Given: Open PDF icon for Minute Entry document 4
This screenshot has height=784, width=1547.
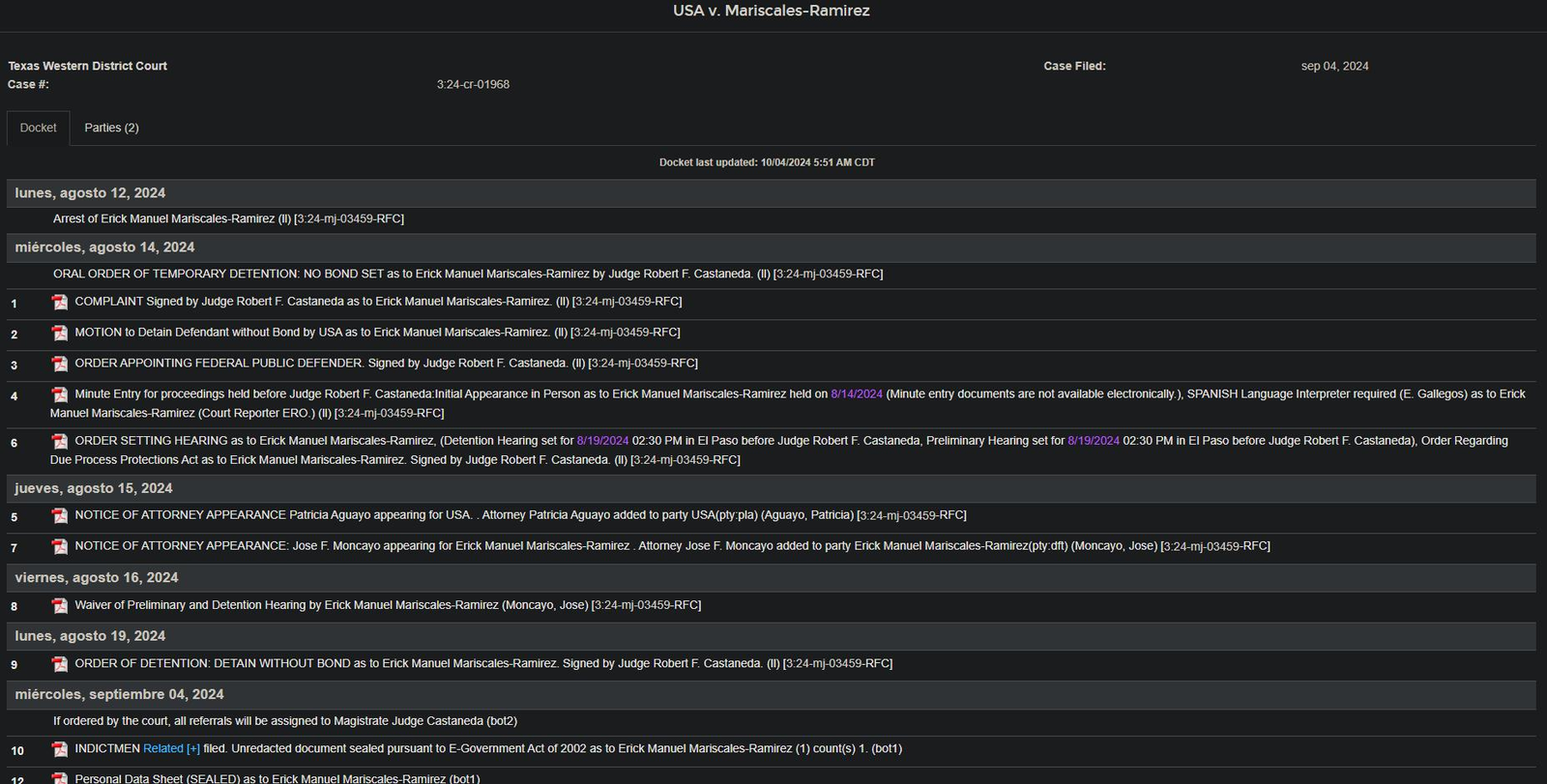Looking at the screenshot, I should coord(60,395).
